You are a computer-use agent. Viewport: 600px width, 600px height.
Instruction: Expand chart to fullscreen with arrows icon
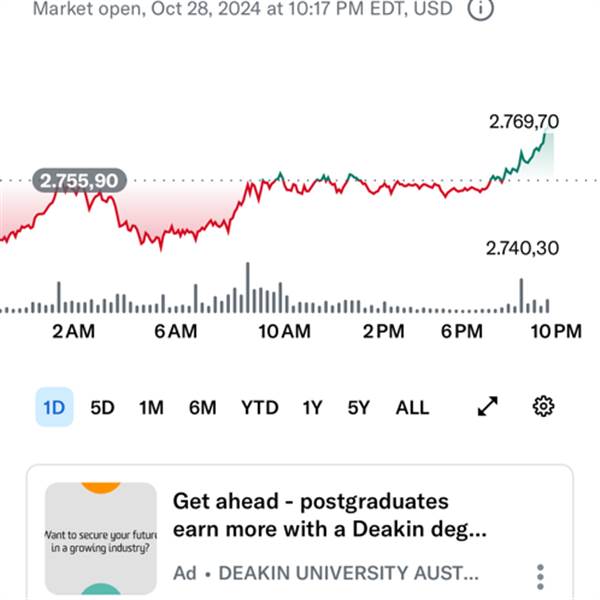click(x=488, y=406)
